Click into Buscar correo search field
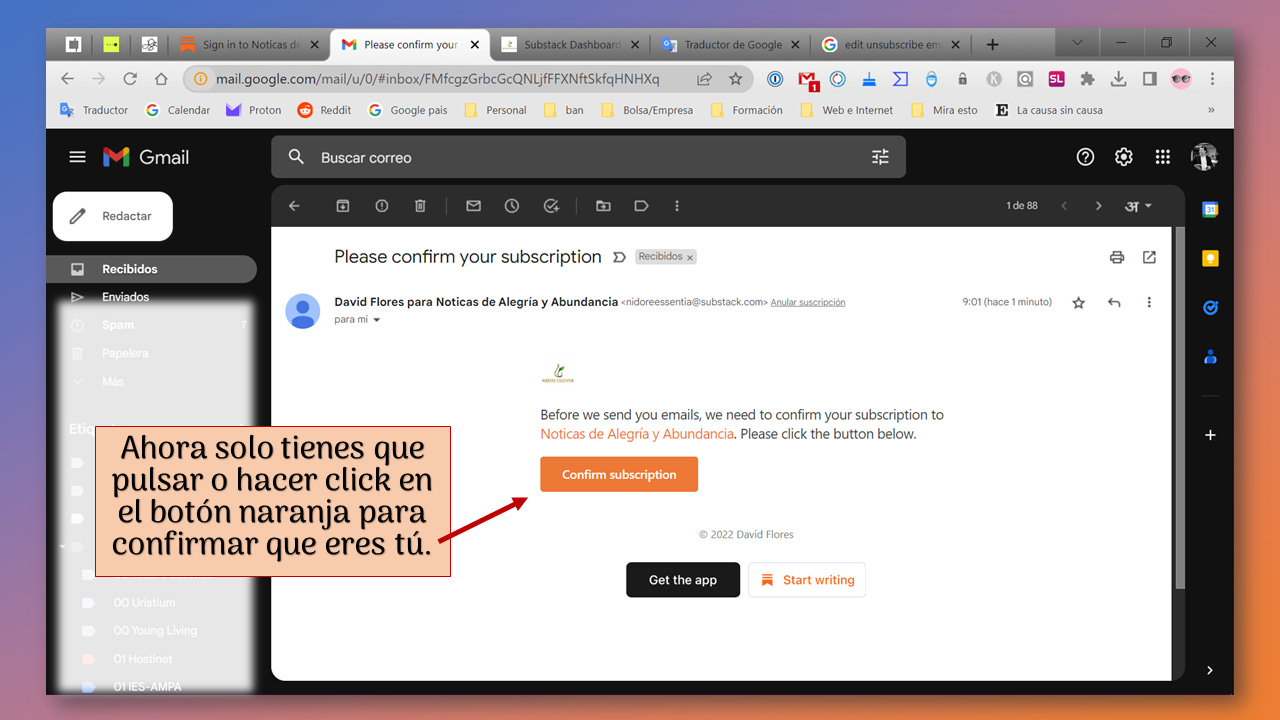Viewport: 1280px width, 720px height. tap(588, 157)
